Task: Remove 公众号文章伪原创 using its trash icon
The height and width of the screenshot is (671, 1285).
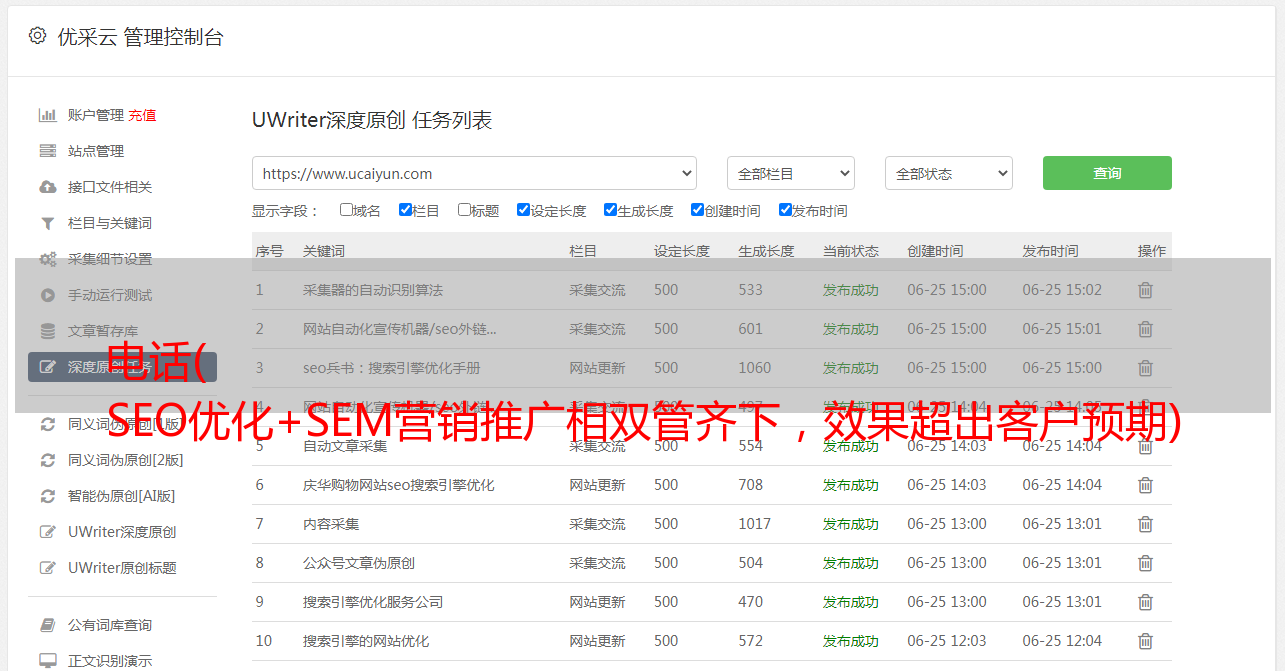Action: [1145, 563]
